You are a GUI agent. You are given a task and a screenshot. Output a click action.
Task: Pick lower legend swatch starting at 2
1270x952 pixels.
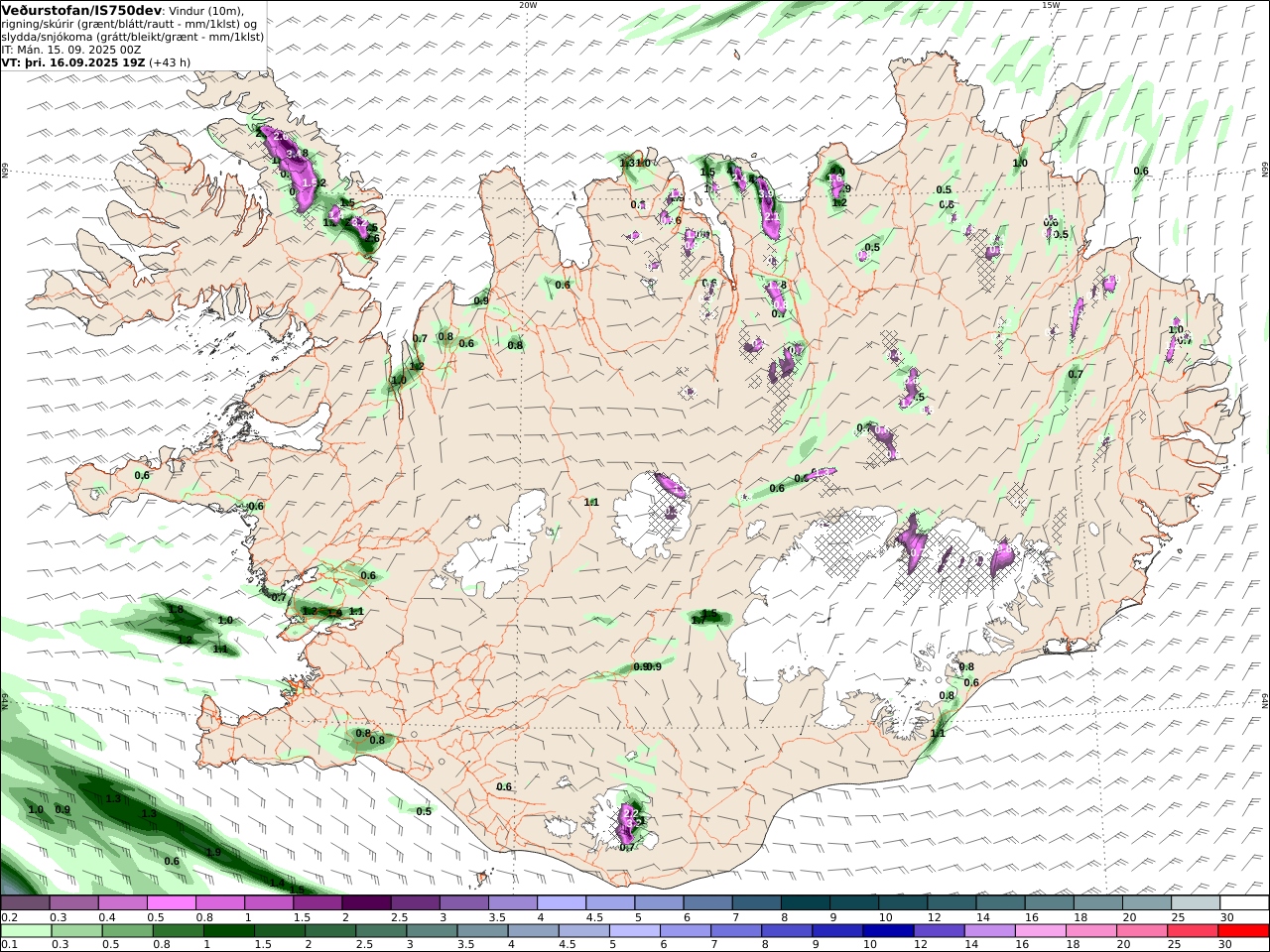(x=330, y=931)
